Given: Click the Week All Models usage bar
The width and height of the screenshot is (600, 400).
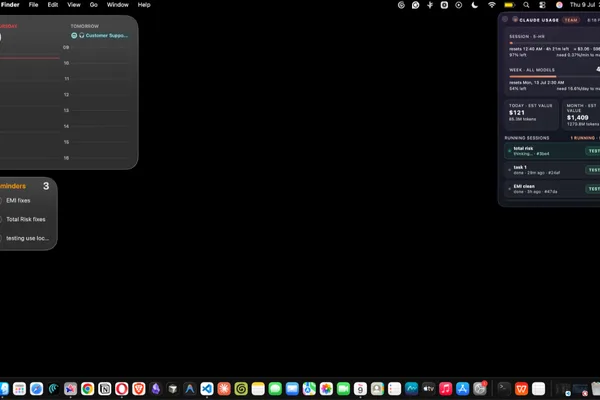Looking at the screenshot, I should pyautogui.click(x=554, y=77).
